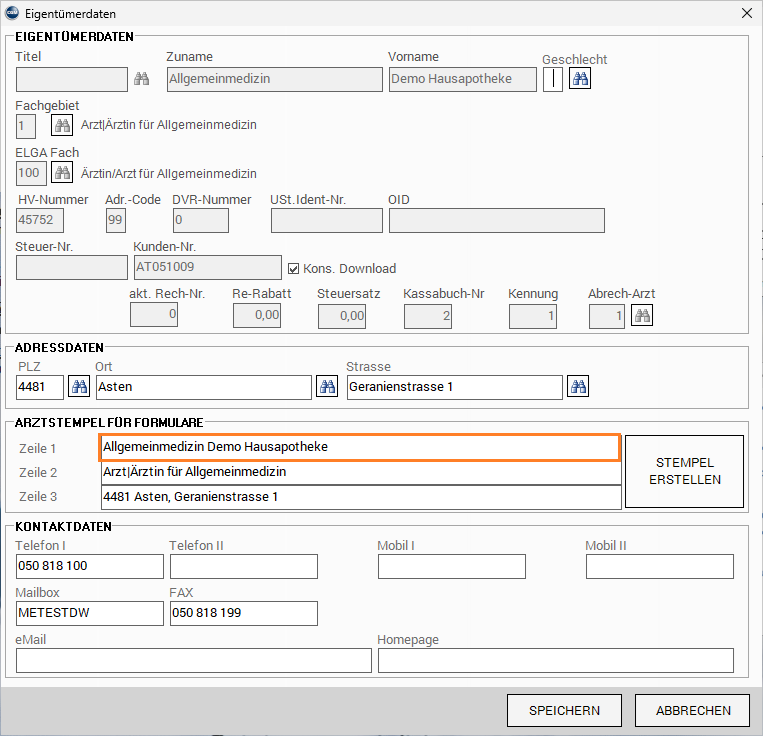763x736 pixels.
Task: Click binoculars icon next to Abrech-Arzt
Action: click(642, 316)
